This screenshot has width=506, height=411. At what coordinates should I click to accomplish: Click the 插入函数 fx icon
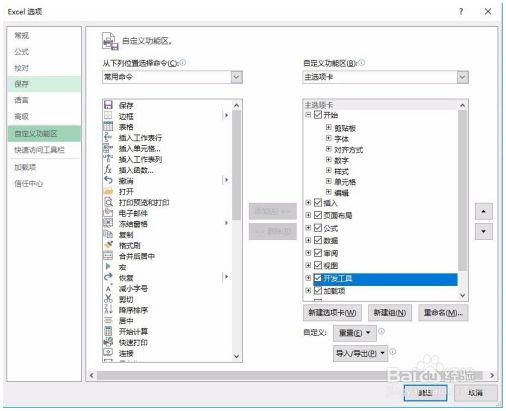(108, 169)
